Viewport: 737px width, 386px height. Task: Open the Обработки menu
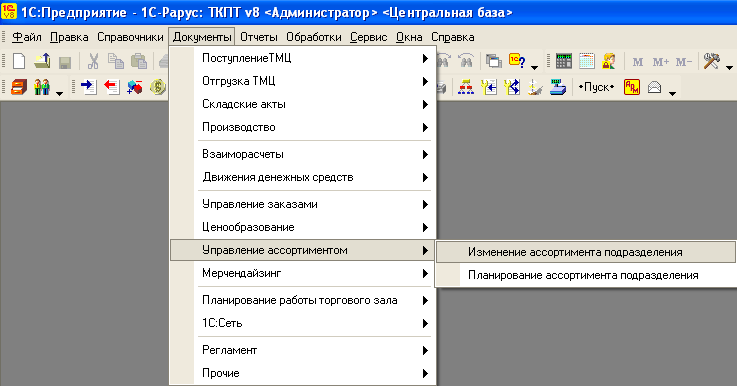click(314, 37)
